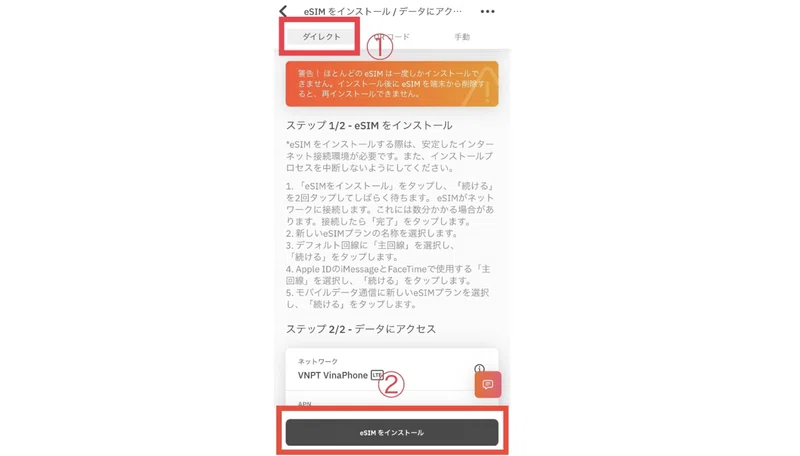Tap the back chevron arrow
This screenshot has height=456, width=800.
coord(283,11)
